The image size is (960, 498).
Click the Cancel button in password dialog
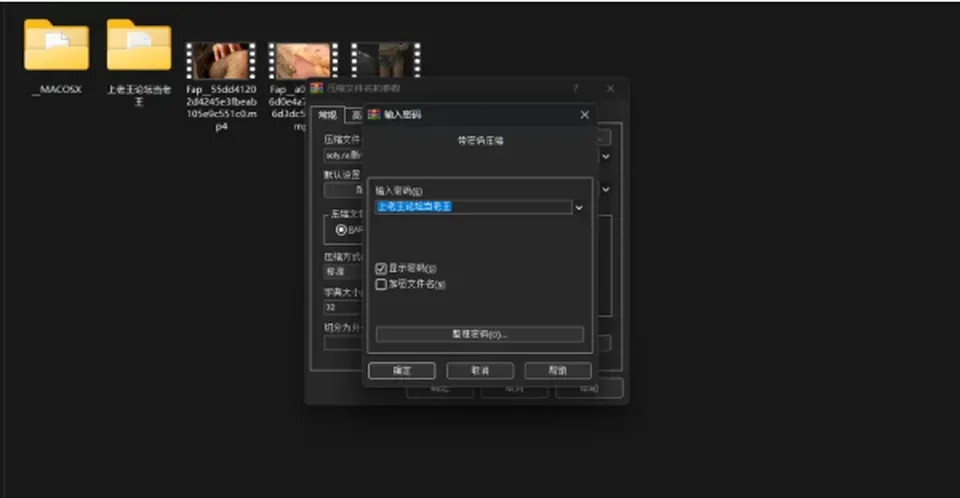(x=480, y=371)
